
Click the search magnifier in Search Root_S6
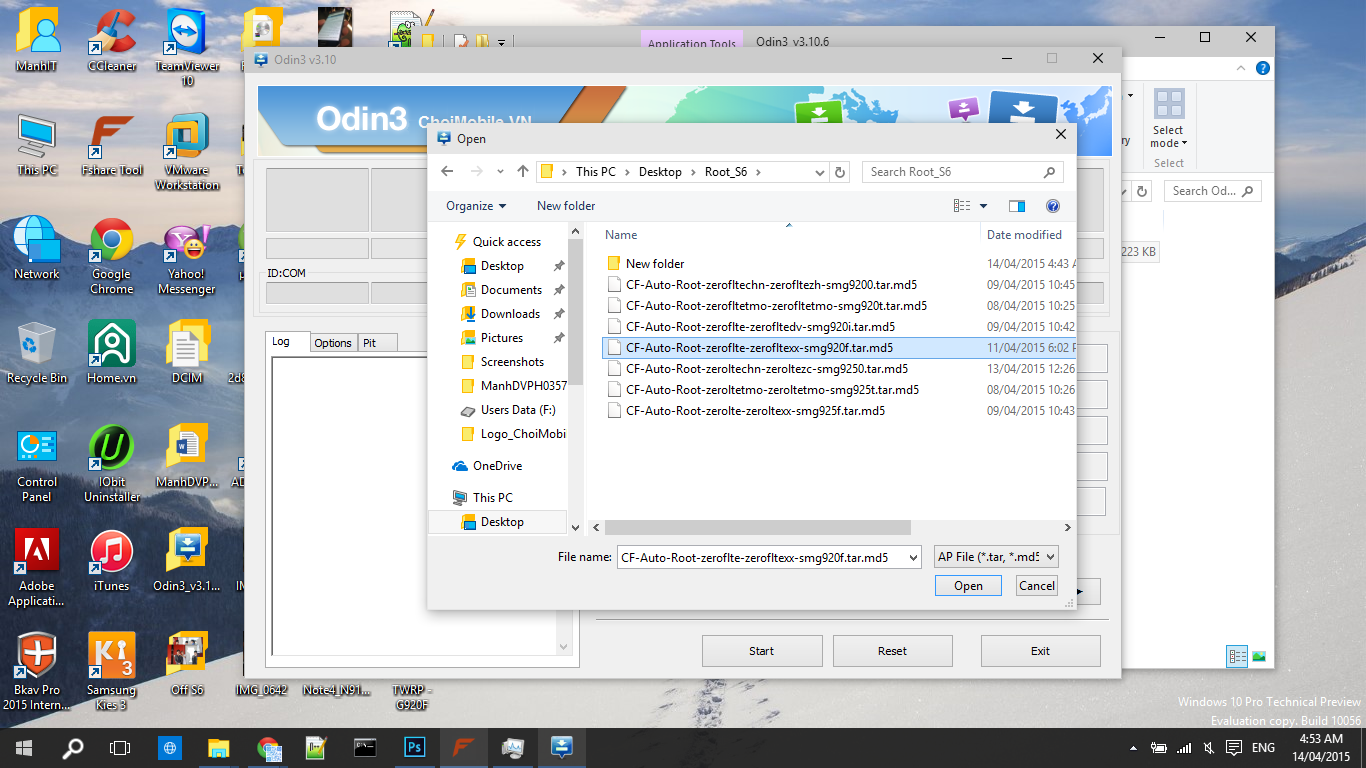click(1049, 172)
